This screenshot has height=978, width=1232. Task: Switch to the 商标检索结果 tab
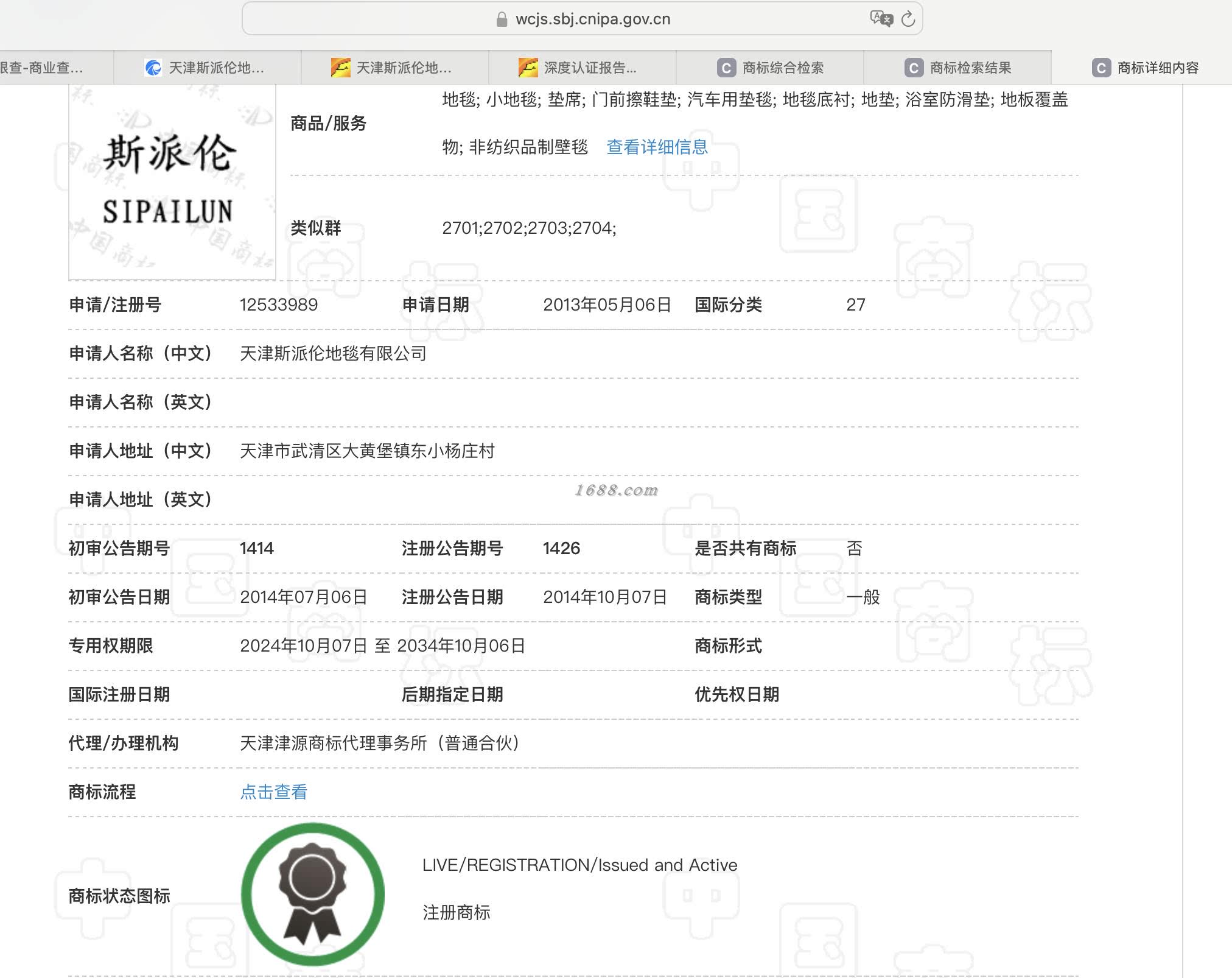pos(970,68)
